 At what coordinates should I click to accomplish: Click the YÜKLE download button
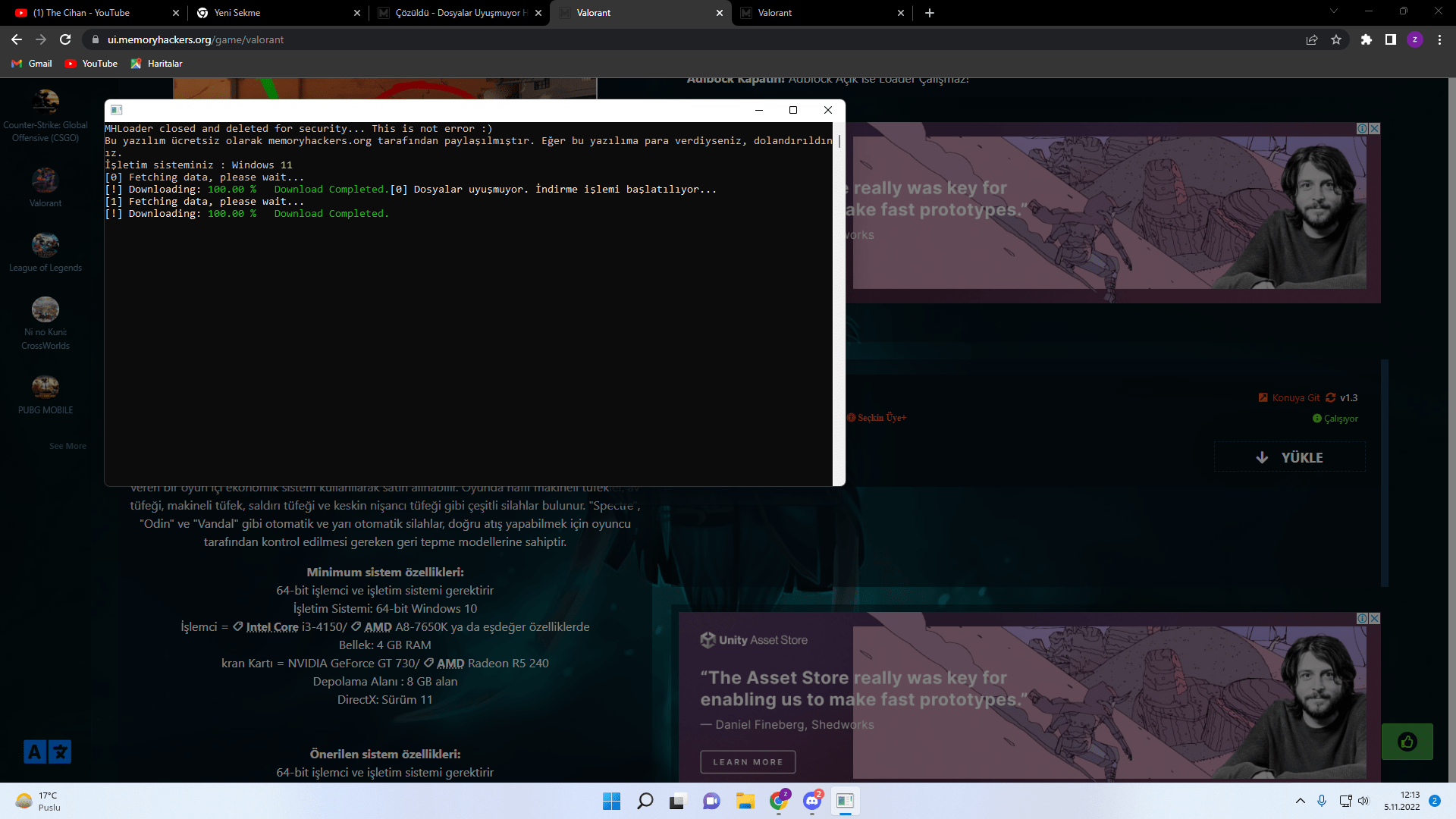tap(1290, 457)
